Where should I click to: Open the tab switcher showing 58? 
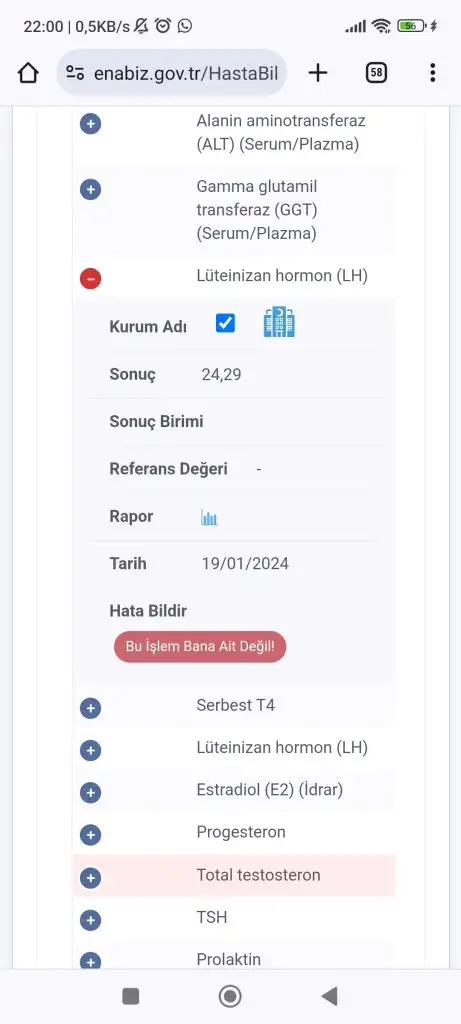[376, 73]
